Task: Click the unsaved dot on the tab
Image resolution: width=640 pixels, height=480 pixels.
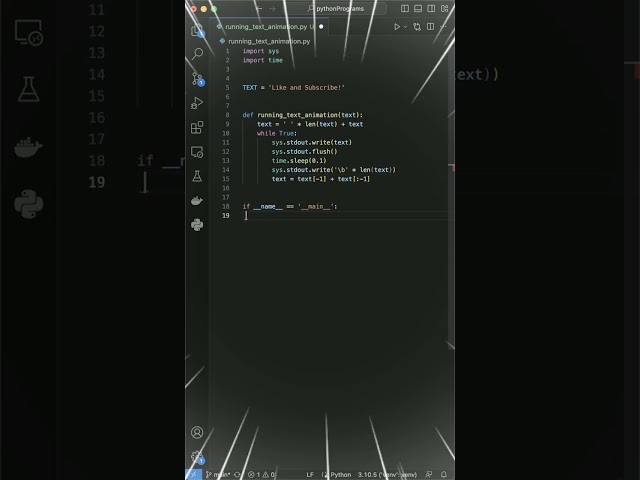Action: (321, 27)
